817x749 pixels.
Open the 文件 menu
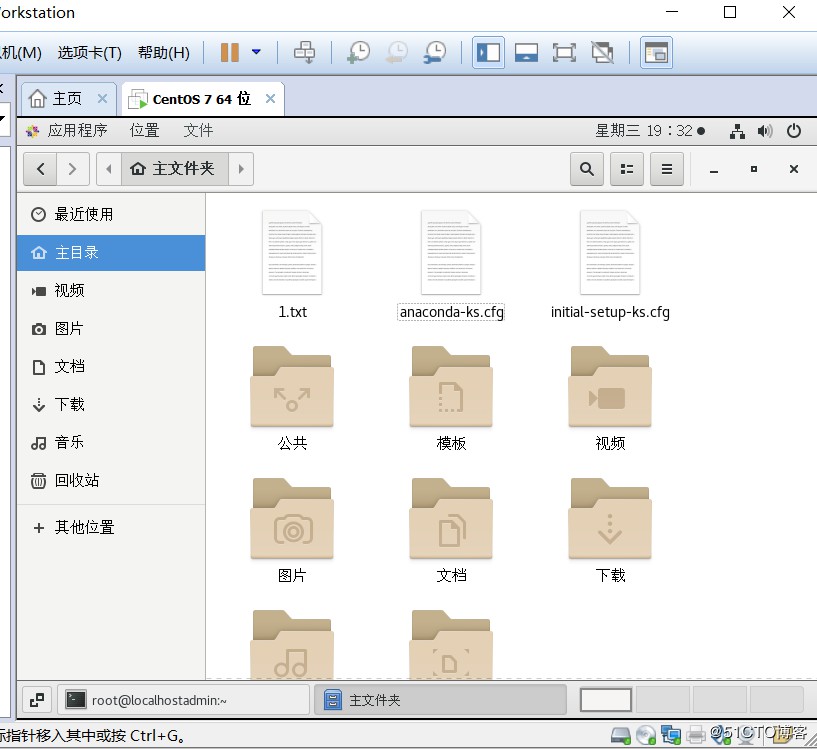(198, 130)
